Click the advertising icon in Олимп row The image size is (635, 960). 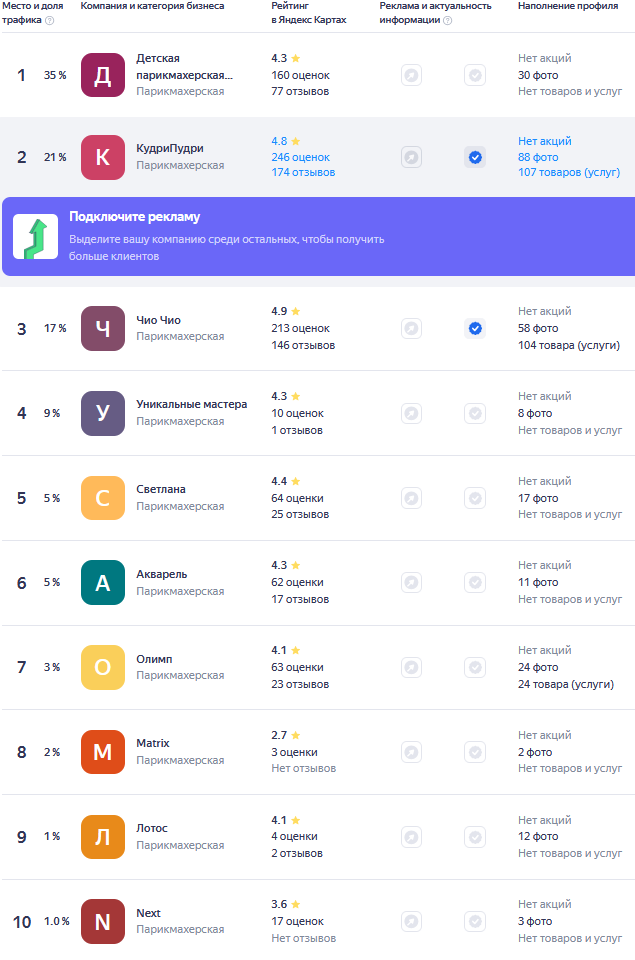pos(411,667)
